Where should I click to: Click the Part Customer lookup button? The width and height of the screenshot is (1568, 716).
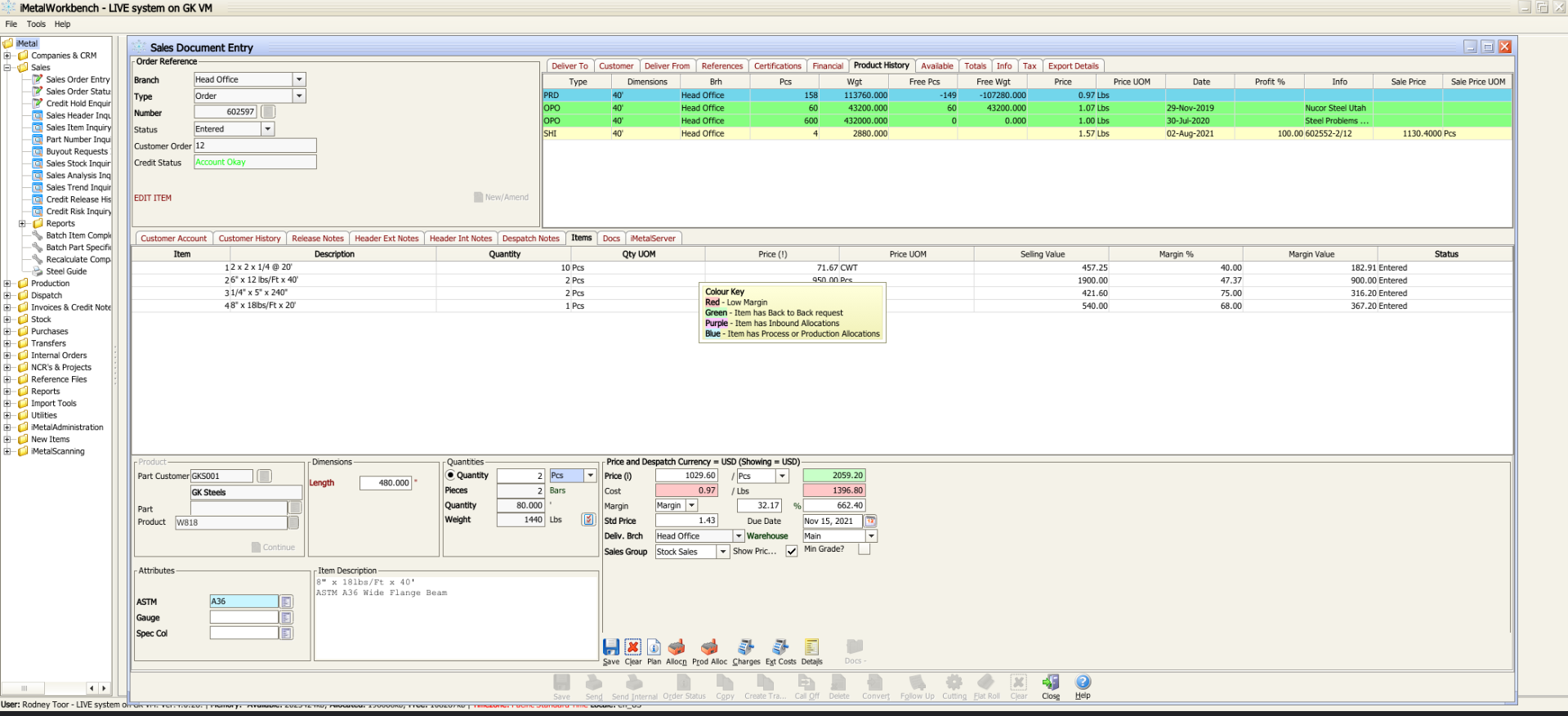pos(264,476)
